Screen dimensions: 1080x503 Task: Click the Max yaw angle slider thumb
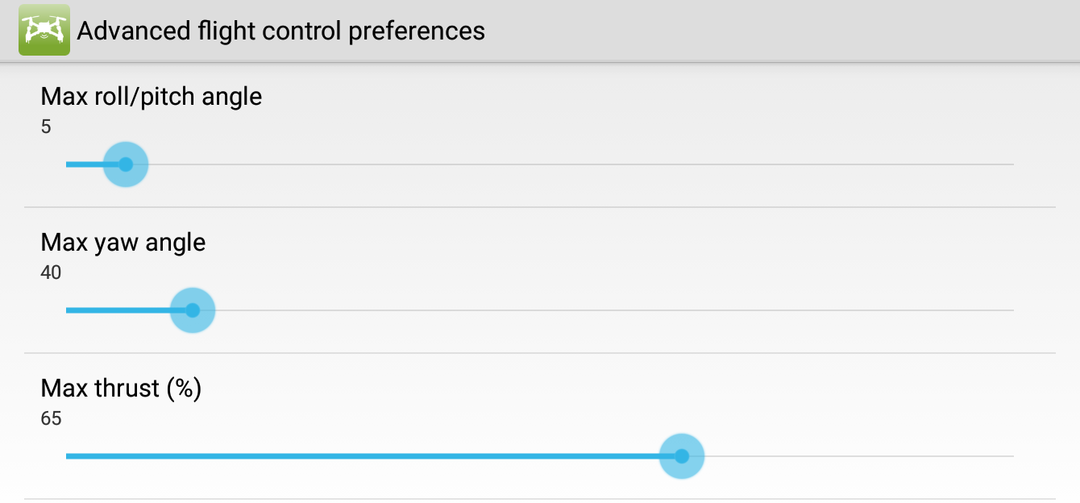(x=193, y=310)
